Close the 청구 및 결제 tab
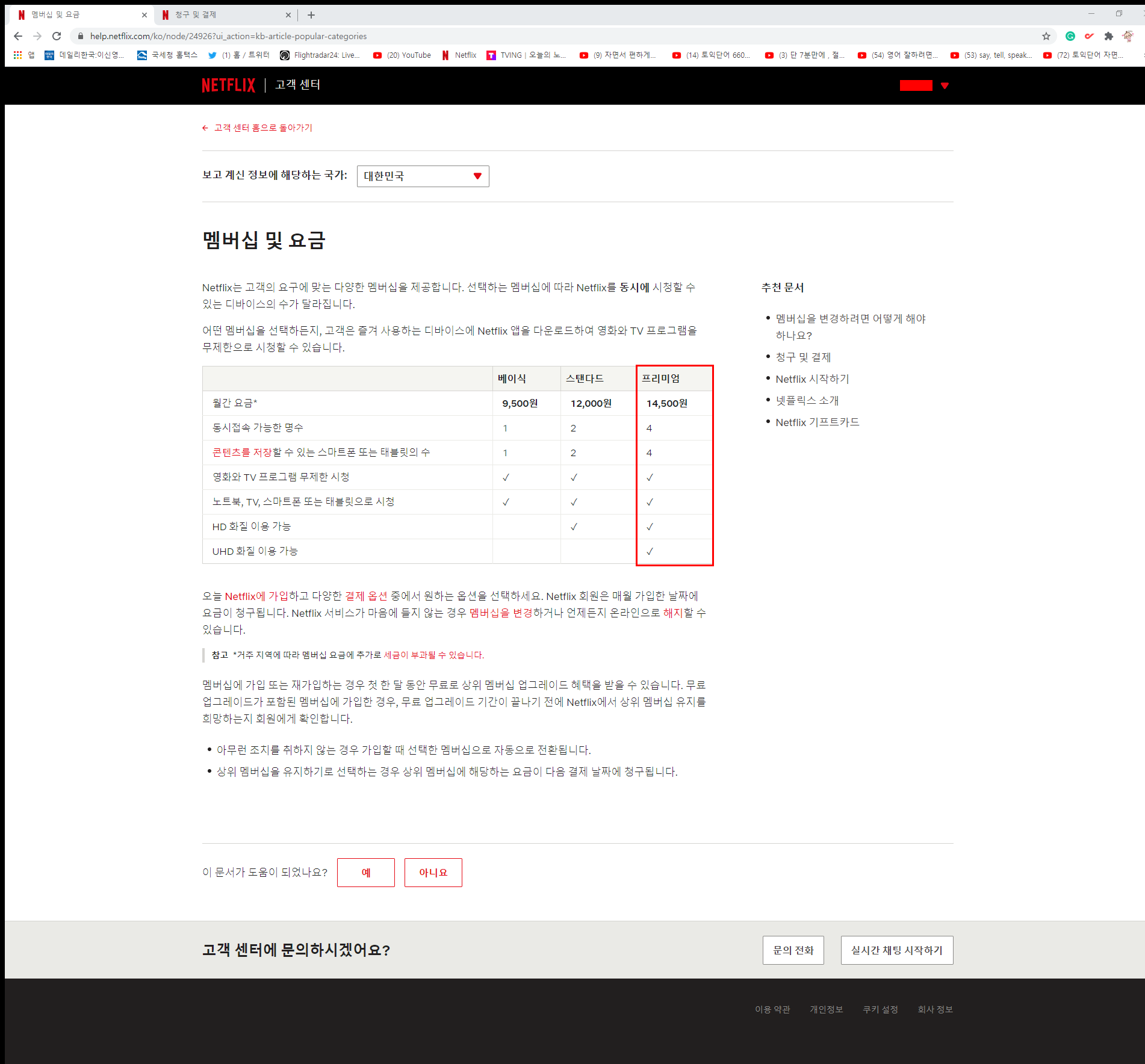The height and width of the screenshot is (1064, 1145). 288,15
